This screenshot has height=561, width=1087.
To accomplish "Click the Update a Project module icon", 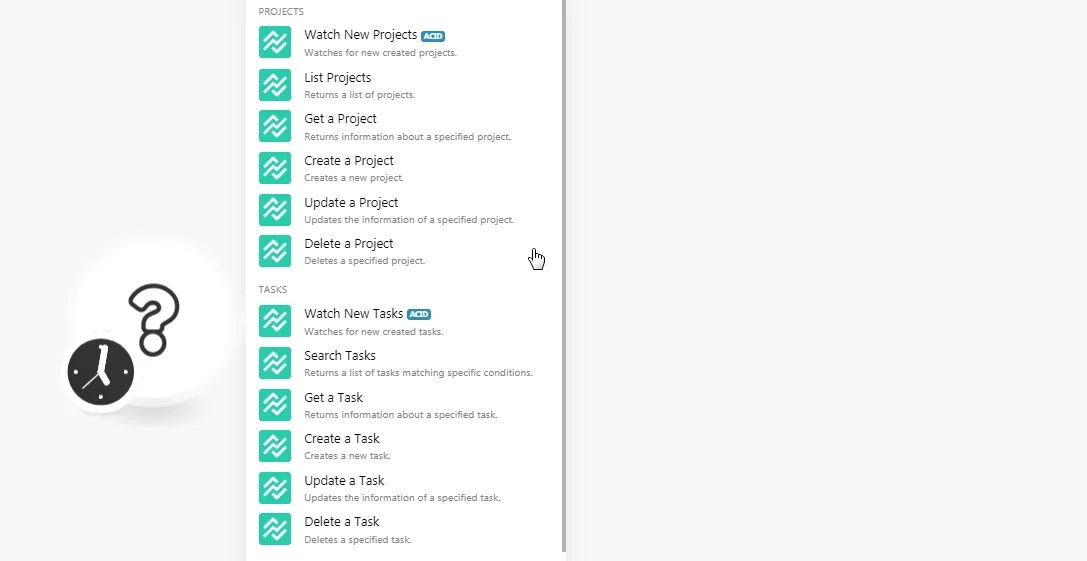I will coord(275,209).
